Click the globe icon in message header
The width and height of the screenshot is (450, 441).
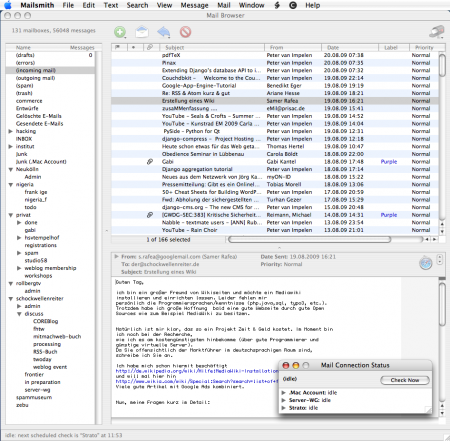click(426, 263)
